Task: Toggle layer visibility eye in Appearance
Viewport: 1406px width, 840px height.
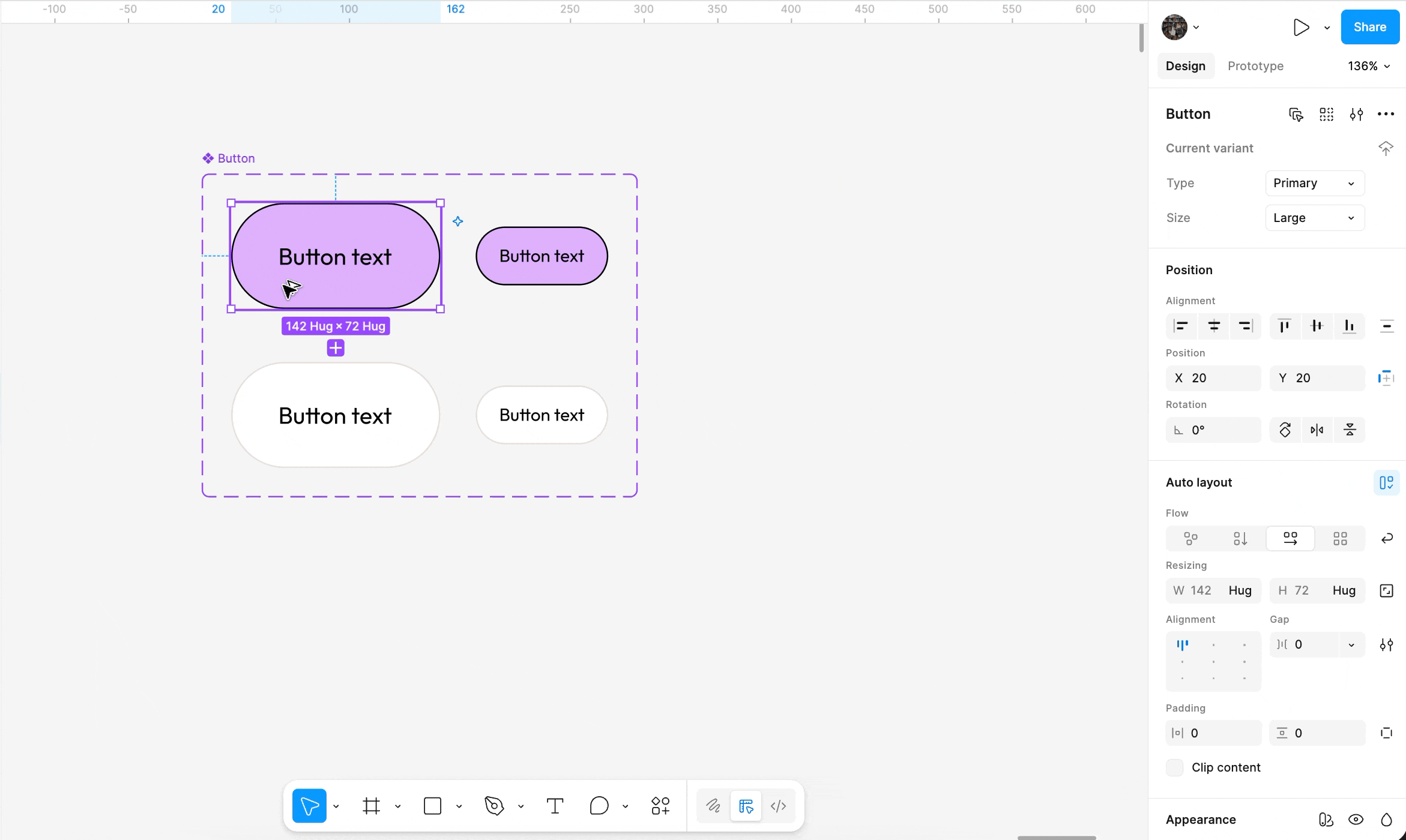Action: tap(1356, 820)
